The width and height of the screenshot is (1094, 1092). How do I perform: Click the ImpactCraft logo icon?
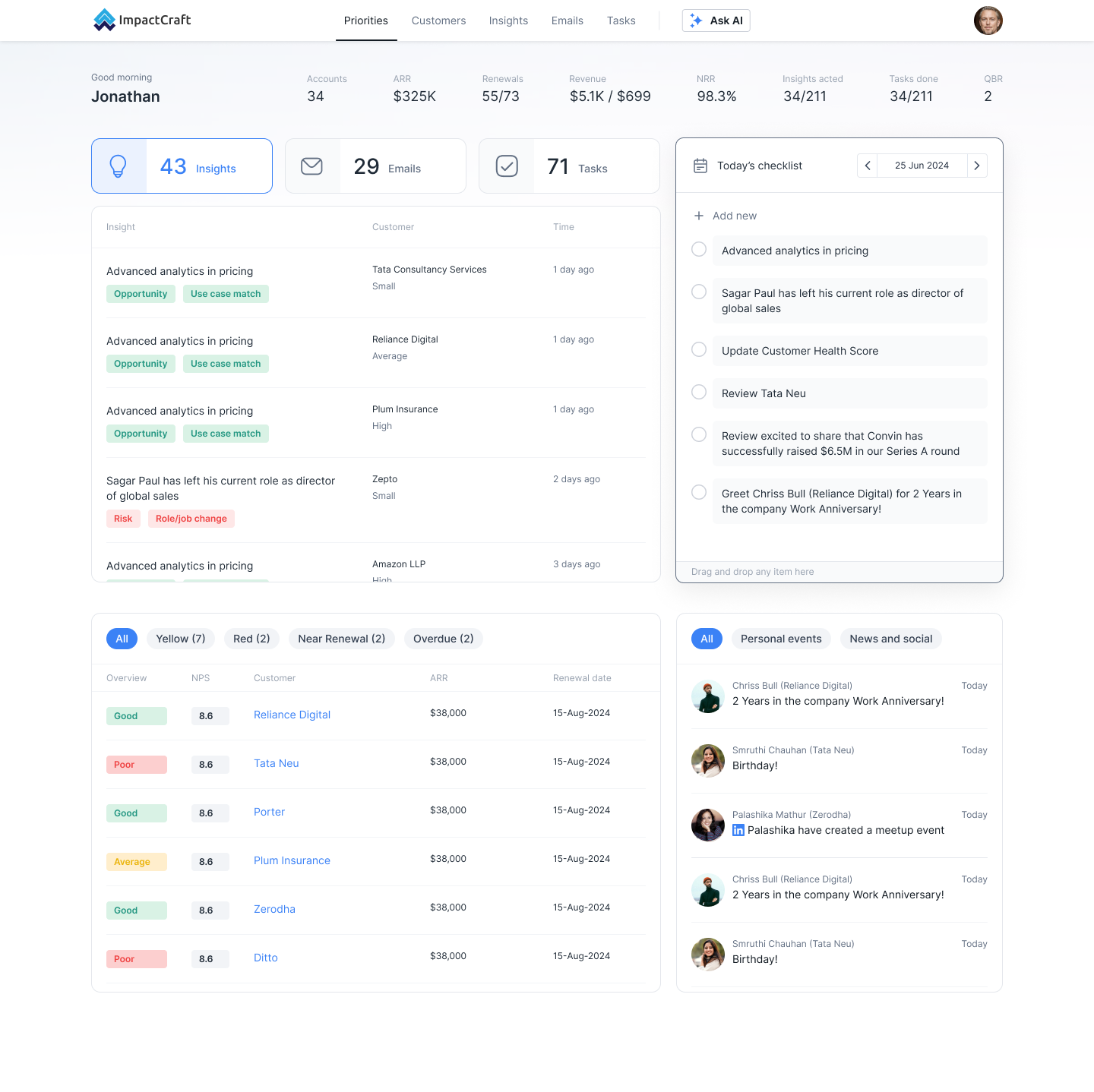click(x=104, y=21)
